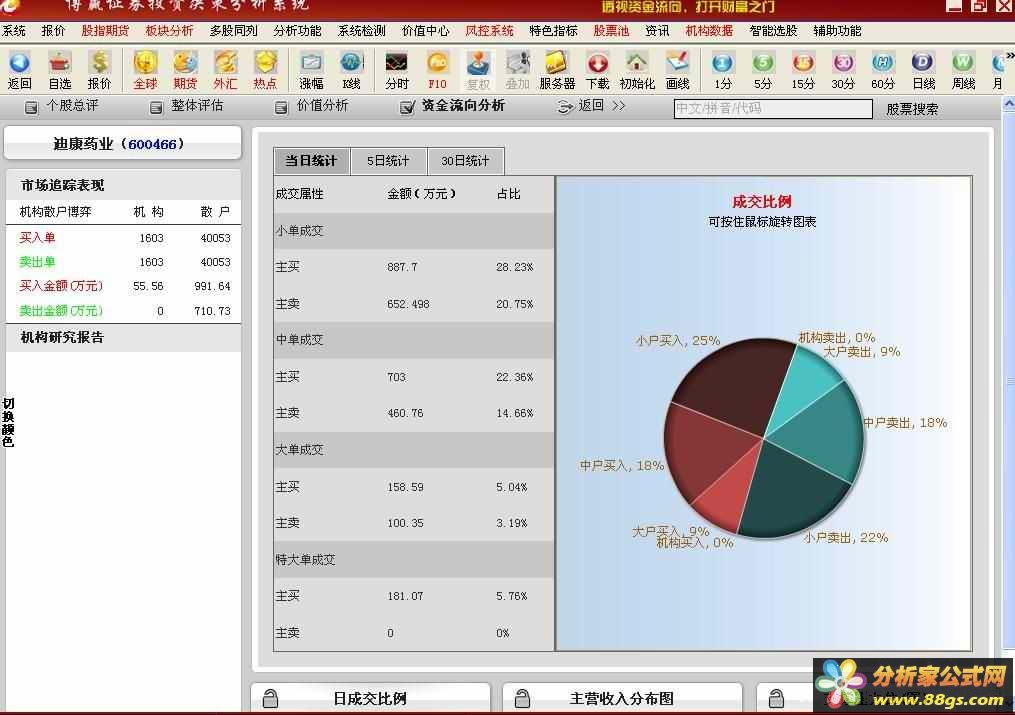This screenshot has height=715, width=1015.
Task: Open the 特色指标 menu
Action: [x=553, y=30]
